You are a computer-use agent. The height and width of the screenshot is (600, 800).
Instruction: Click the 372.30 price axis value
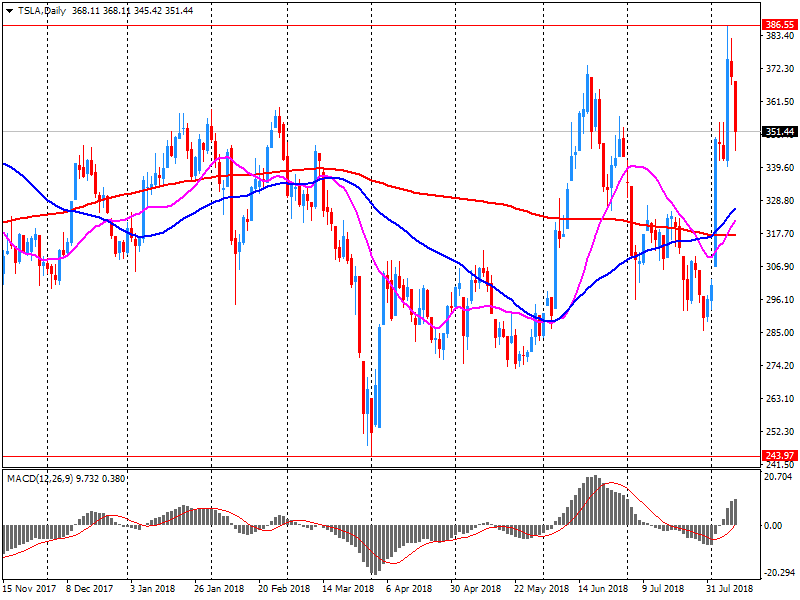coord(780,68)
